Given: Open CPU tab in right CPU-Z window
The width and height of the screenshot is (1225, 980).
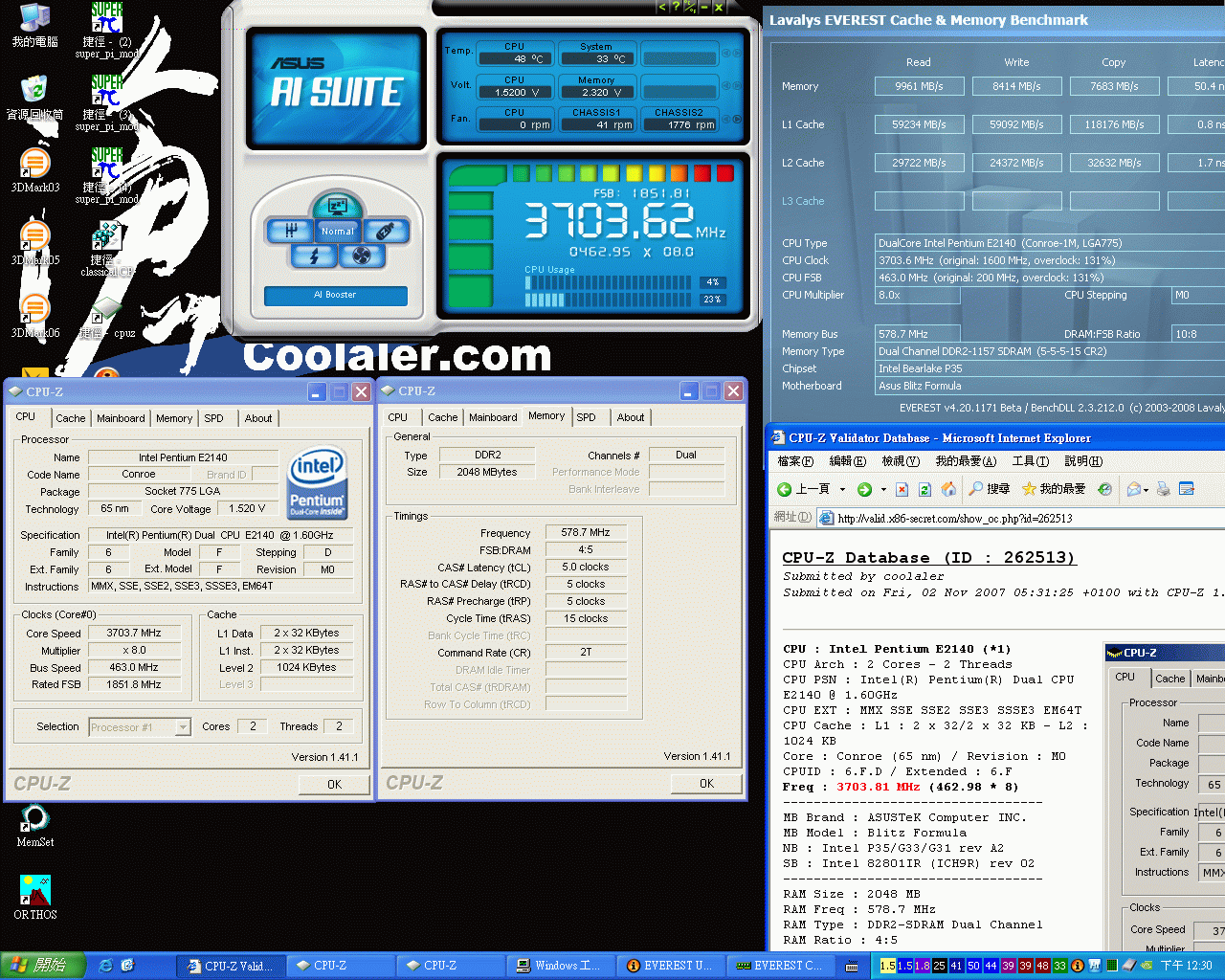Looking at the screenshot, I should pyautogui.click(x=397, y=417).
